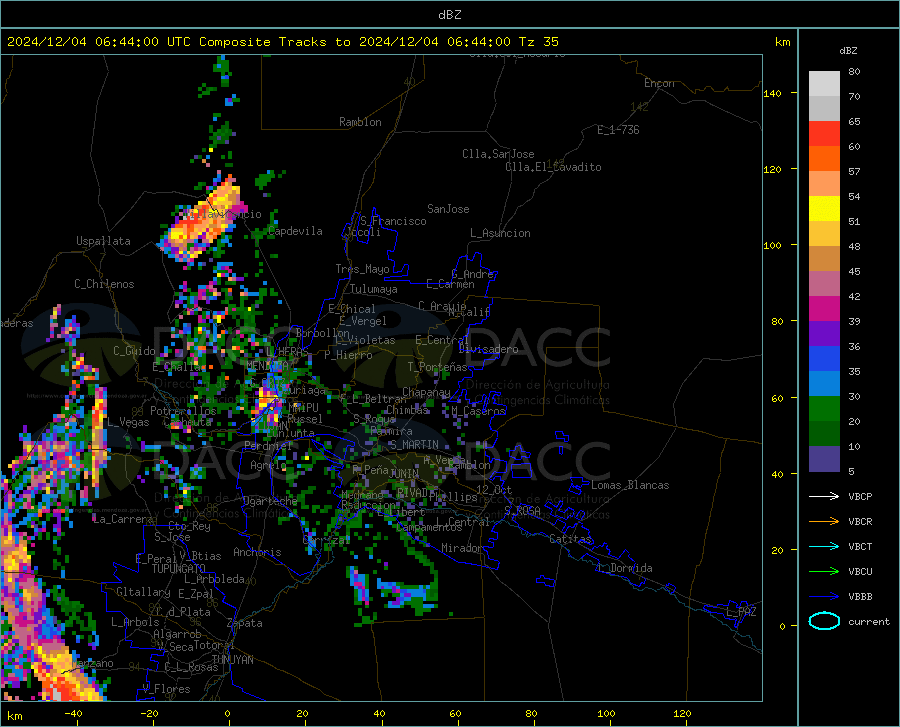
Task: Click the 'Tulumaya' place label
Action: coord(374,289)
